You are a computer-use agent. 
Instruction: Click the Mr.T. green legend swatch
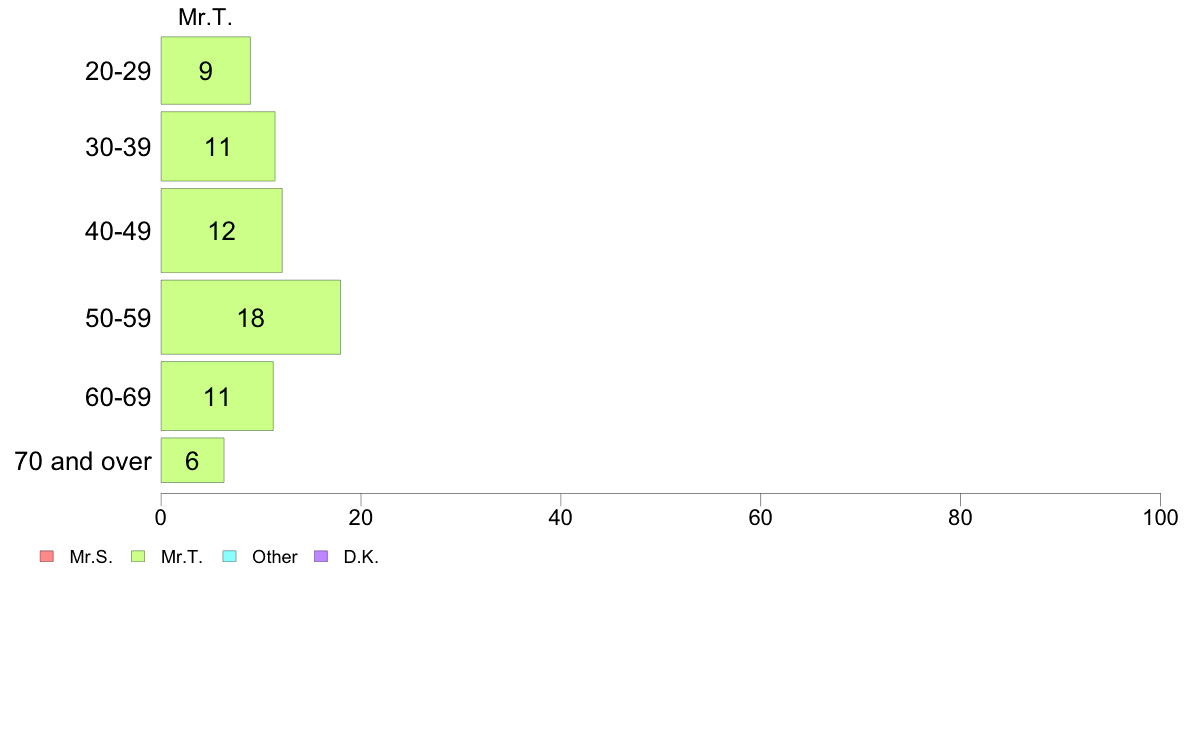point(138,556)
